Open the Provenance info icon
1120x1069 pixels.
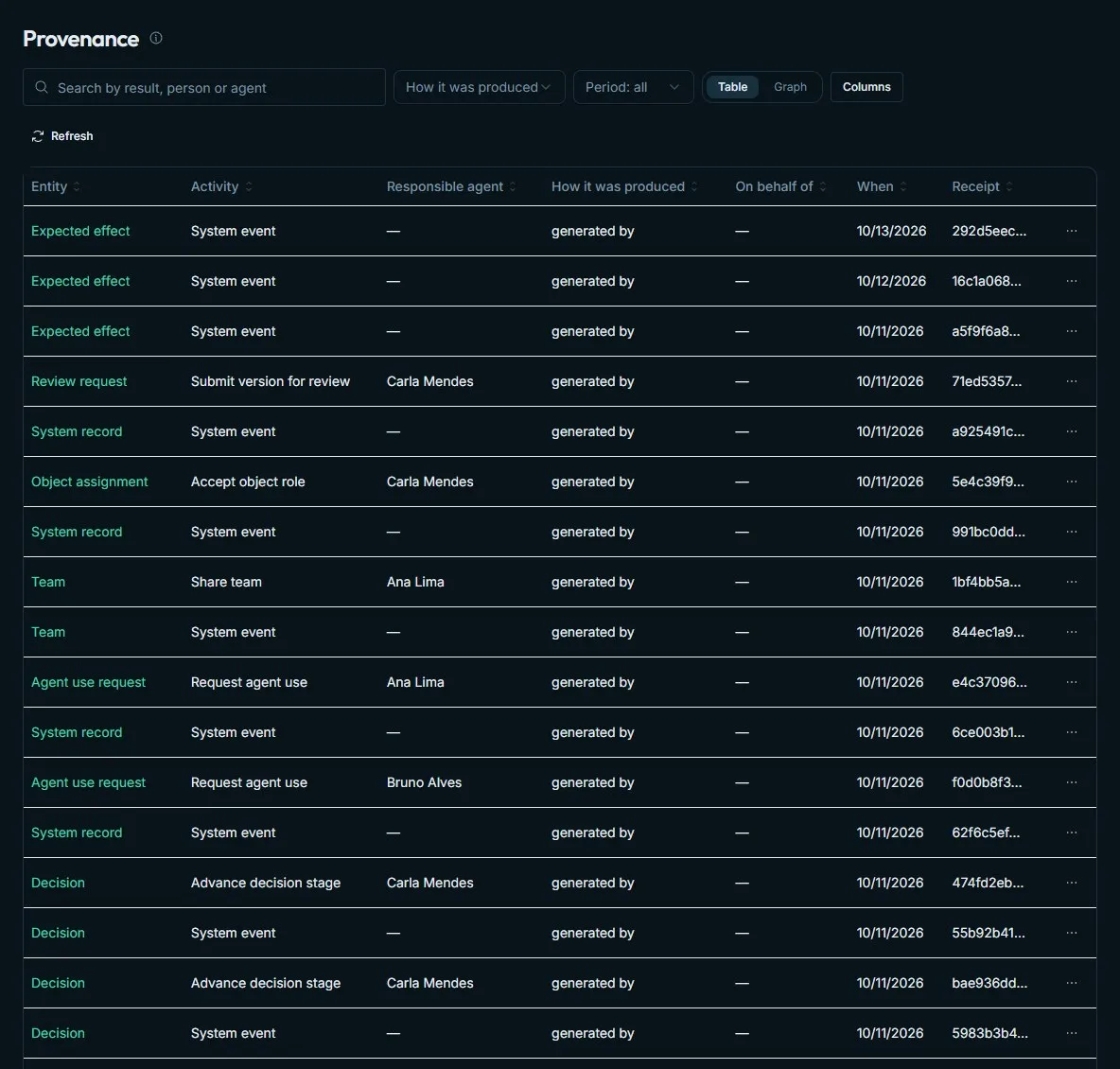click(156, 39)
